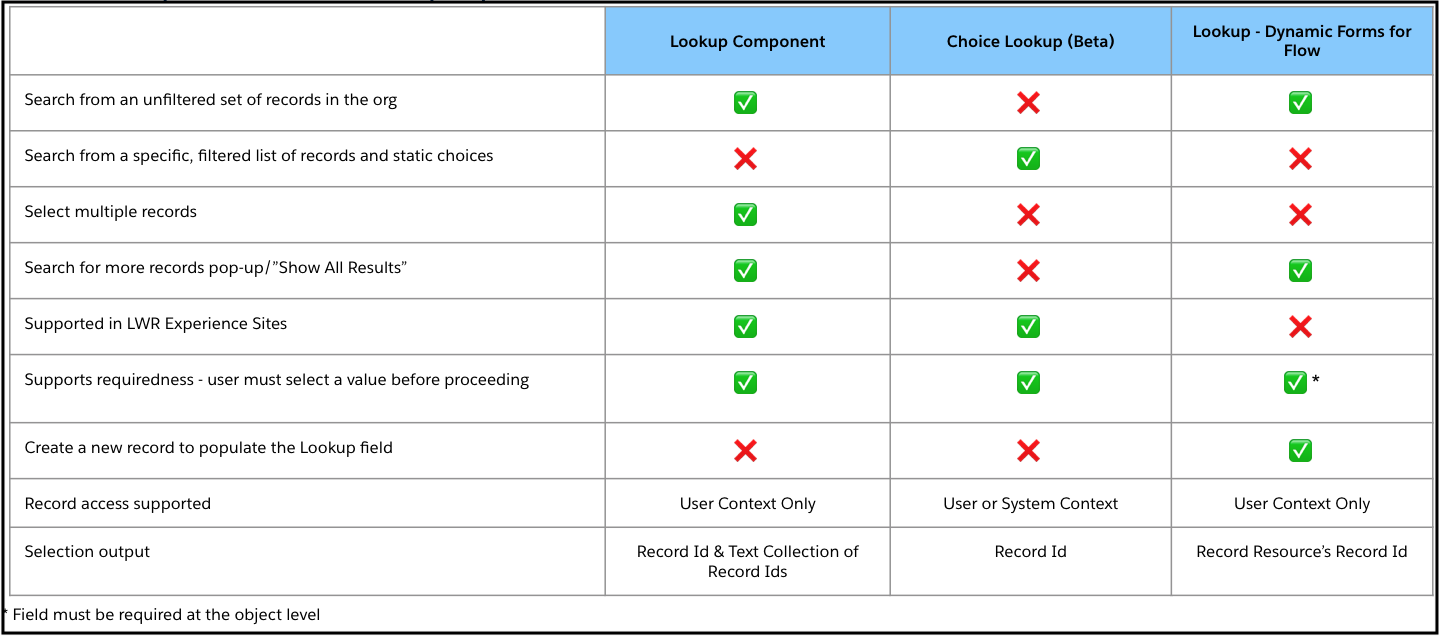Select Lookup - Dynamic Forms for Flow header
This screenshot has height=636, width=1439.
(1301, 41)
